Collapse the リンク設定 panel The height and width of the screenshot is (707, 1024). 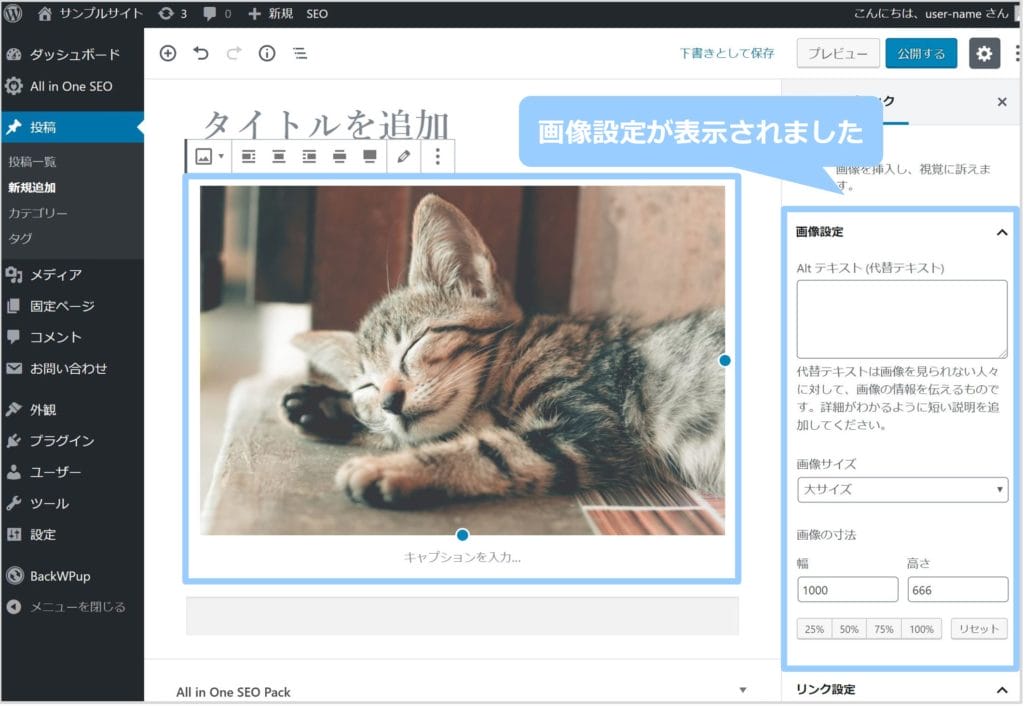[1001, 689]
